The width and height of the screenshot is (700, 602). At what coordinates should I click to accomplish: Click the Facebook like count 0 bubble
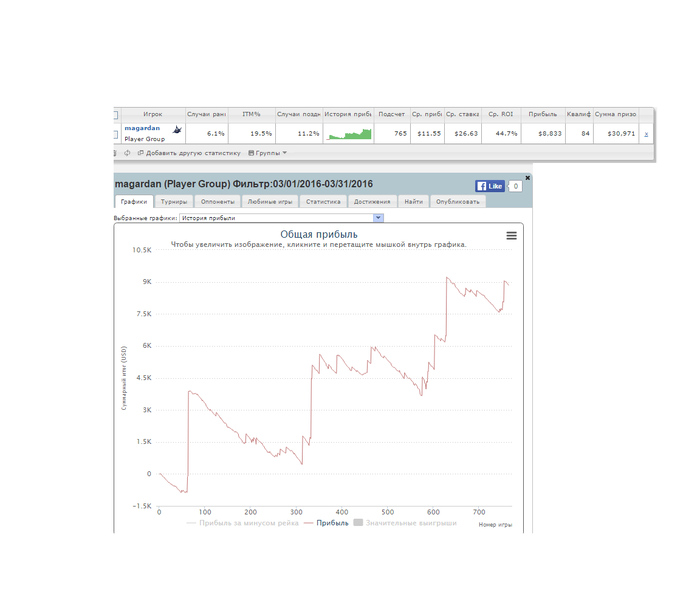pos(515,186)
